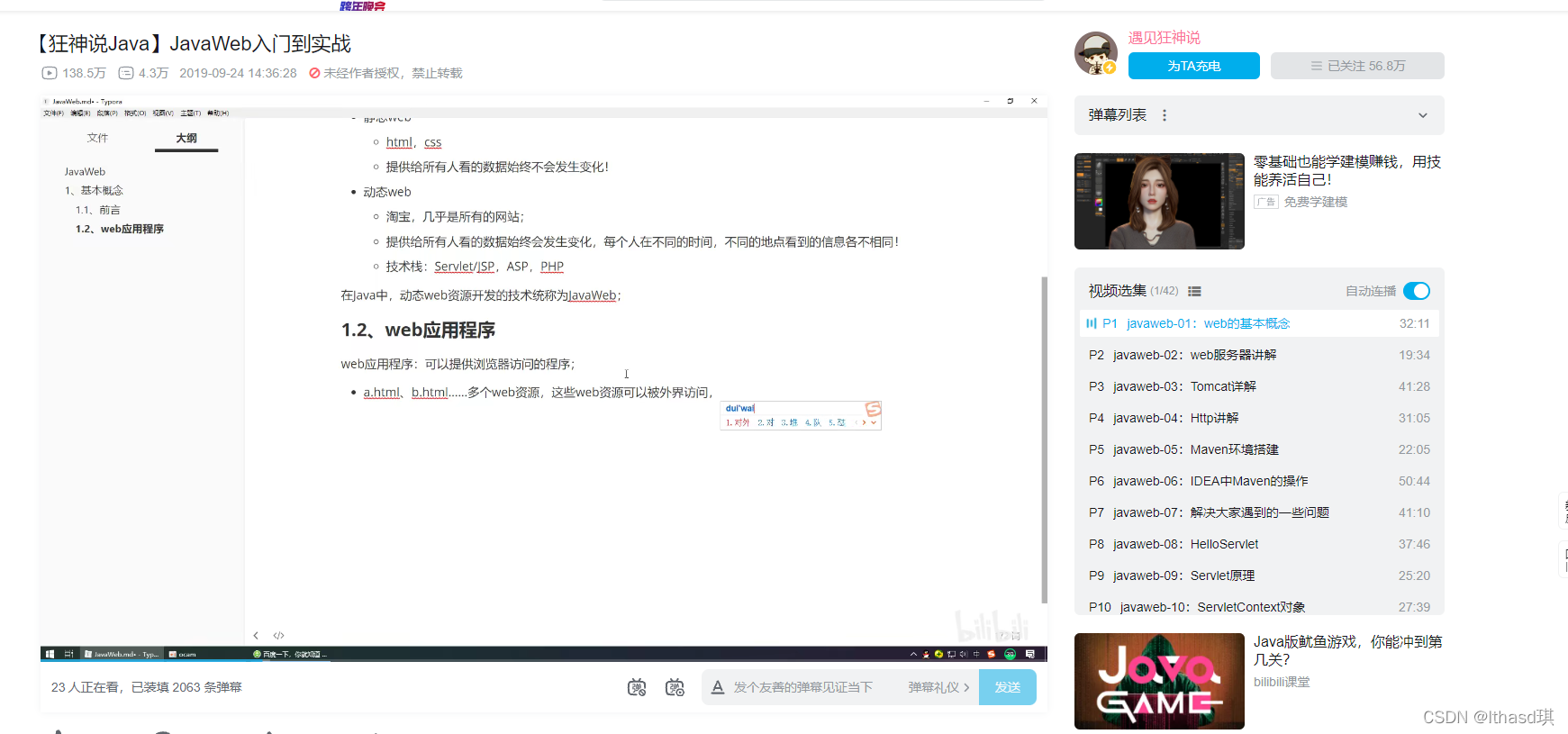Select JavaWeb heading in outline

tap(85, 171)
